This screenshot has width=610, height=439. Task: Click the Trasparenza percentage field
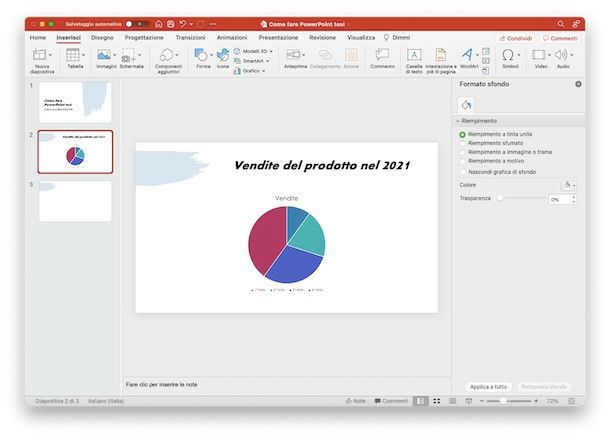(x=559, y=199)
